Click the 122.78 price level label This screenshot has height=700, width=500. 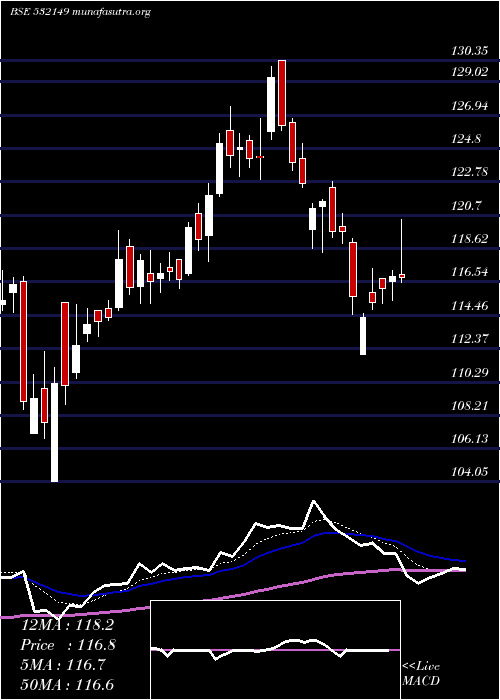pos(469,172)
